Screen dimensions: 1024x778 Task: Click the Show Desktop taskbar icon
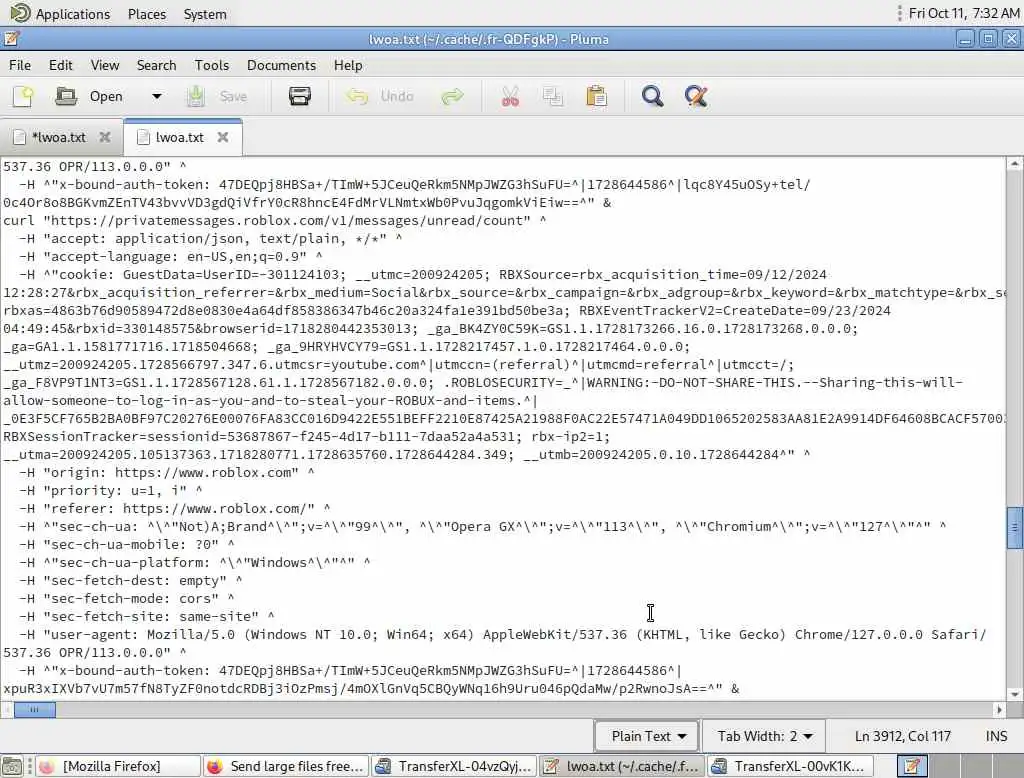click(x=12, y=766)
